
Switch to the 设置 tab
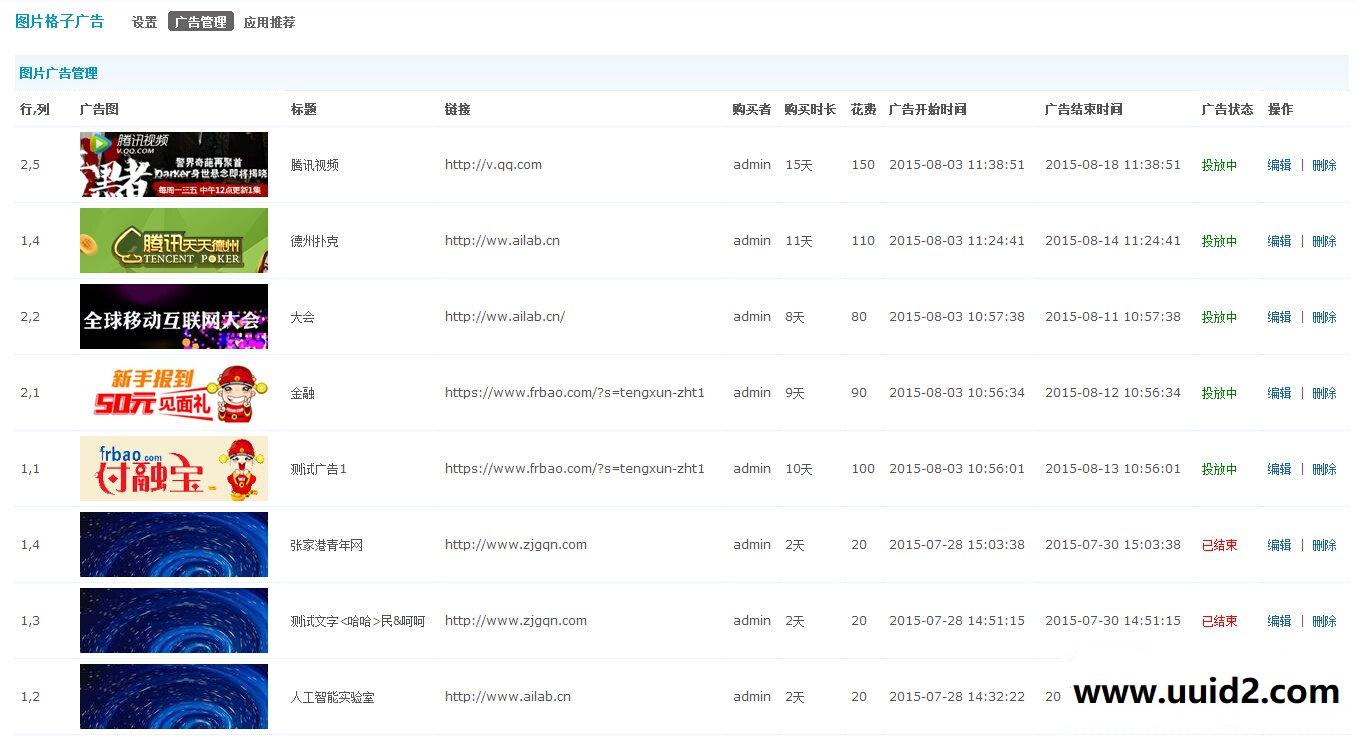tap(144, 21)
